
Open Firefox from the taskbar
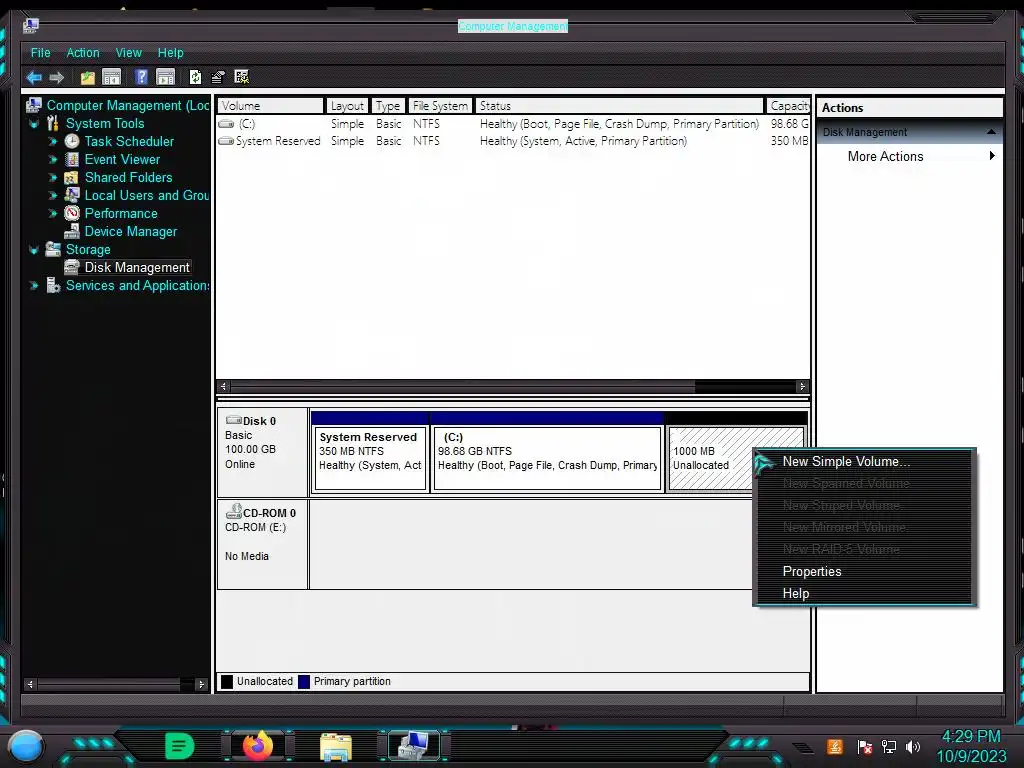pos(258,745)
